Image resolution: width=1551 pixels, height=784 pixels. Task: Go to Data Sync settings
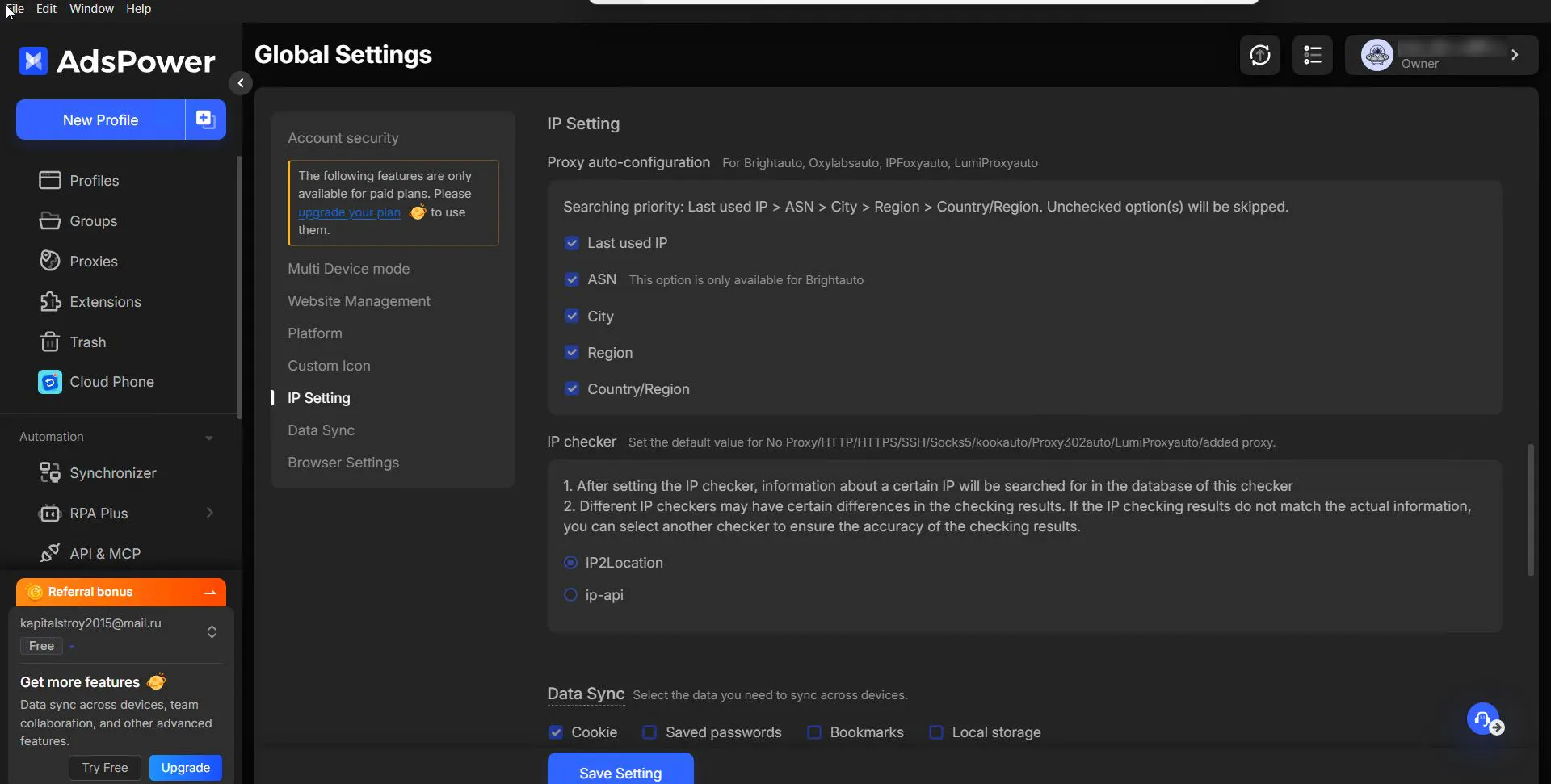tap(321, 430)
